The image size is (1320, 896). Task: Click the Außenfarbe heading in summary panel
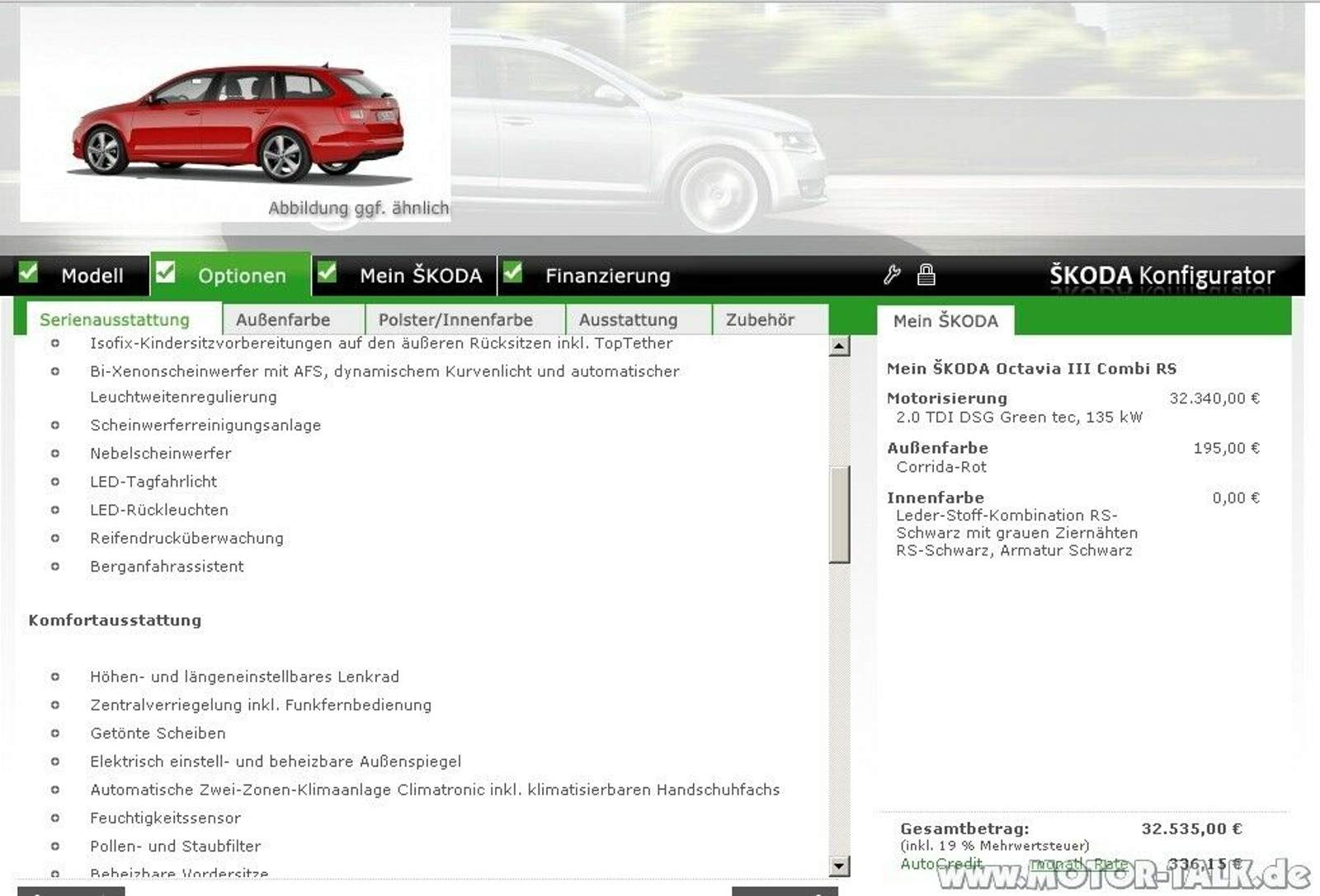tap(937, 448)
